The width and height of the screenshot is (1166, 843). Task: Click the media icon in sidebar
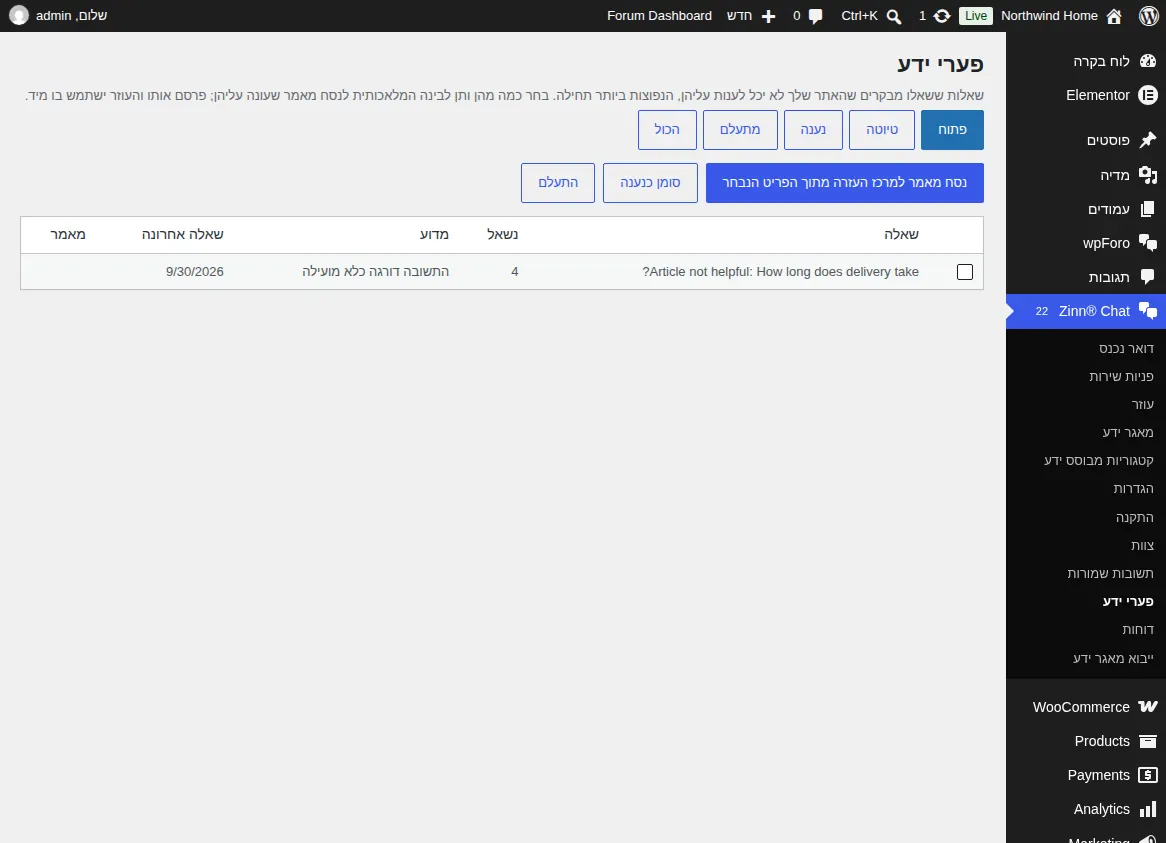(1148, 175)
